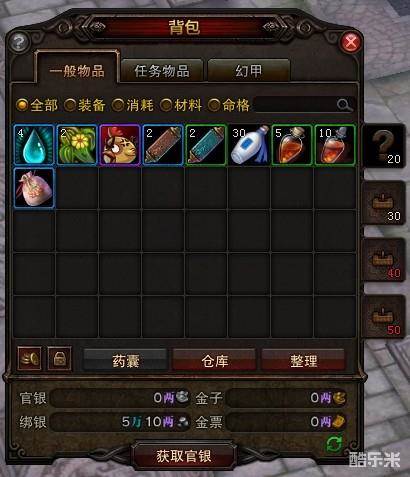Image resolution: width=410 pixels, height=477 pixels.
Task: Select the pink pouch bag item
Action: click(x=34, y=188)
